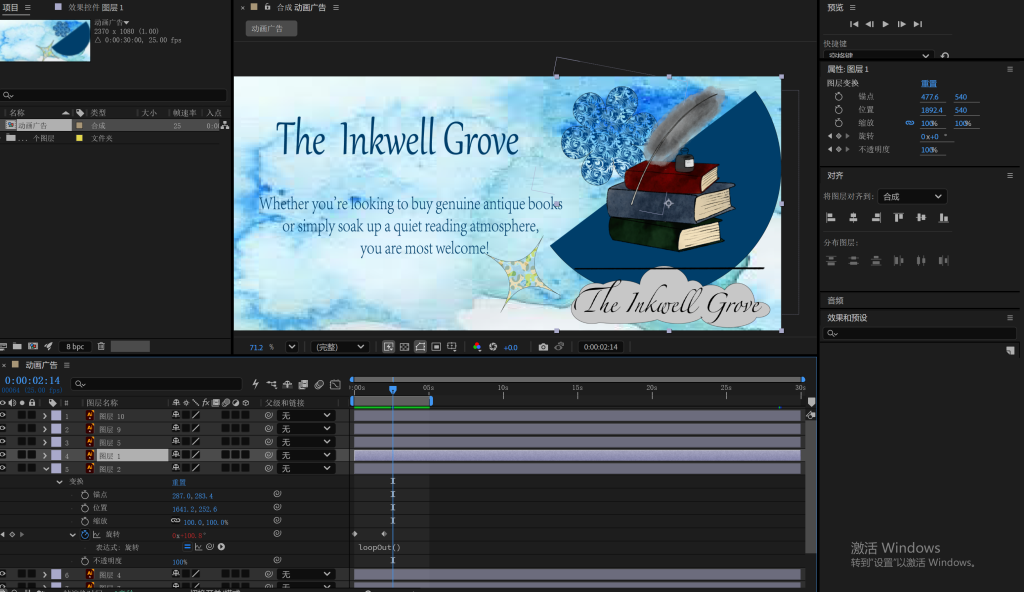Viewport: 1024px width, 592px height.
Task: Enable the rotation expression toggle
Action: pyautogui.click(x=187, y=547)
